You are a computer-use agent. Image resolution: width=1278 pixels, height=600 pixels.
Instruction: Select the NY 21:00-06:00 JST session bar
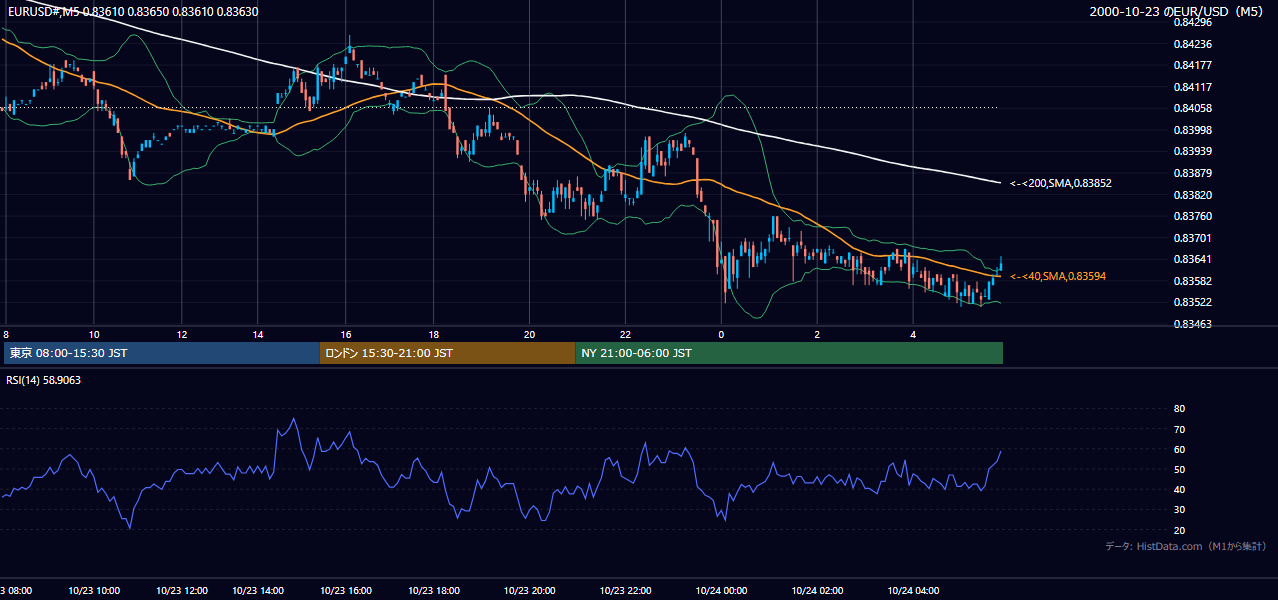pos(789,353)
